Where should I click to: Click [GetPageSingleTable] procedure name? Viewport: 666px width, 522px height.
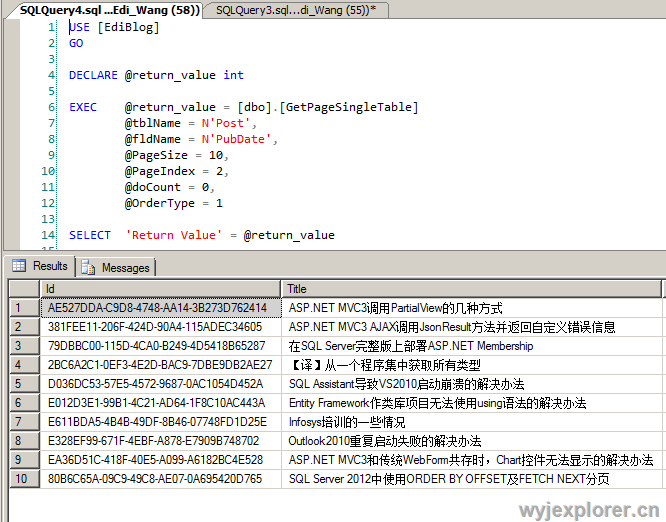coord(349,107)
